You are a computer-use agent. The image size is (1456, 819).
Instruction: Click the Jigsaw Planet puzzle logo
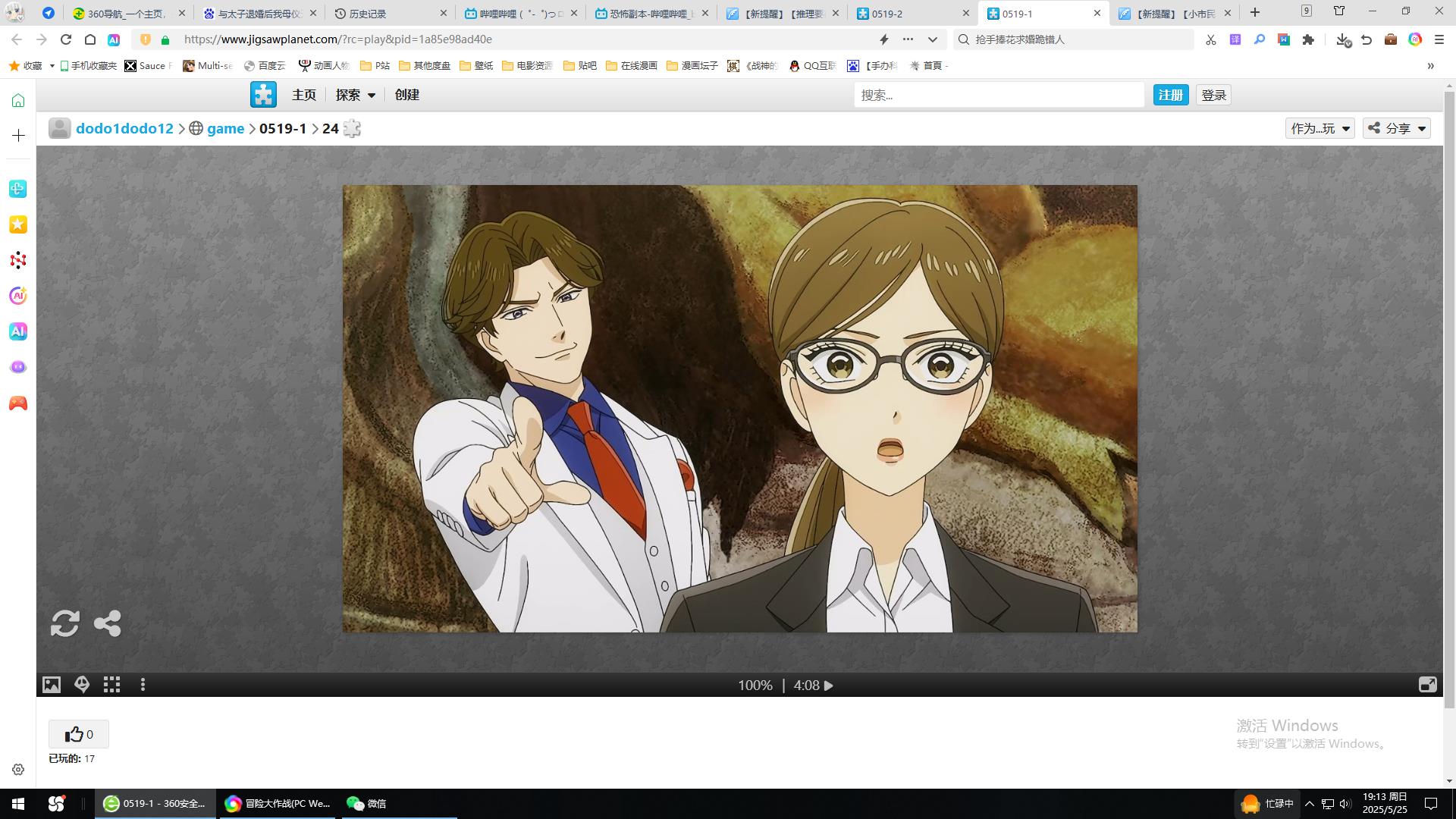(x=264, y=95)
